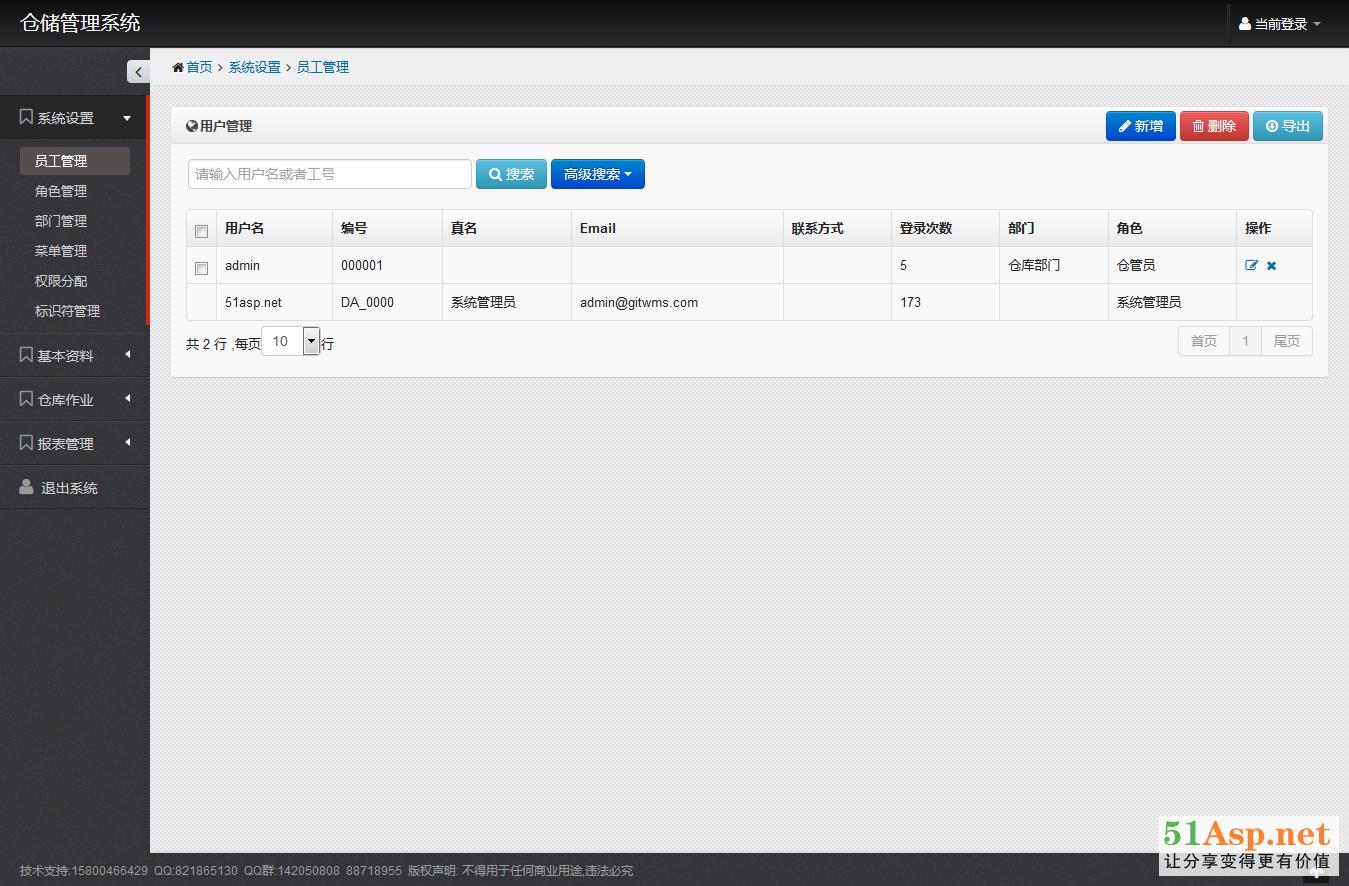Click the scroll-to-top arrow icon at bottom right
Image resolution: width=1349 pixels, height=886 pixels.
coord(1317,872)
